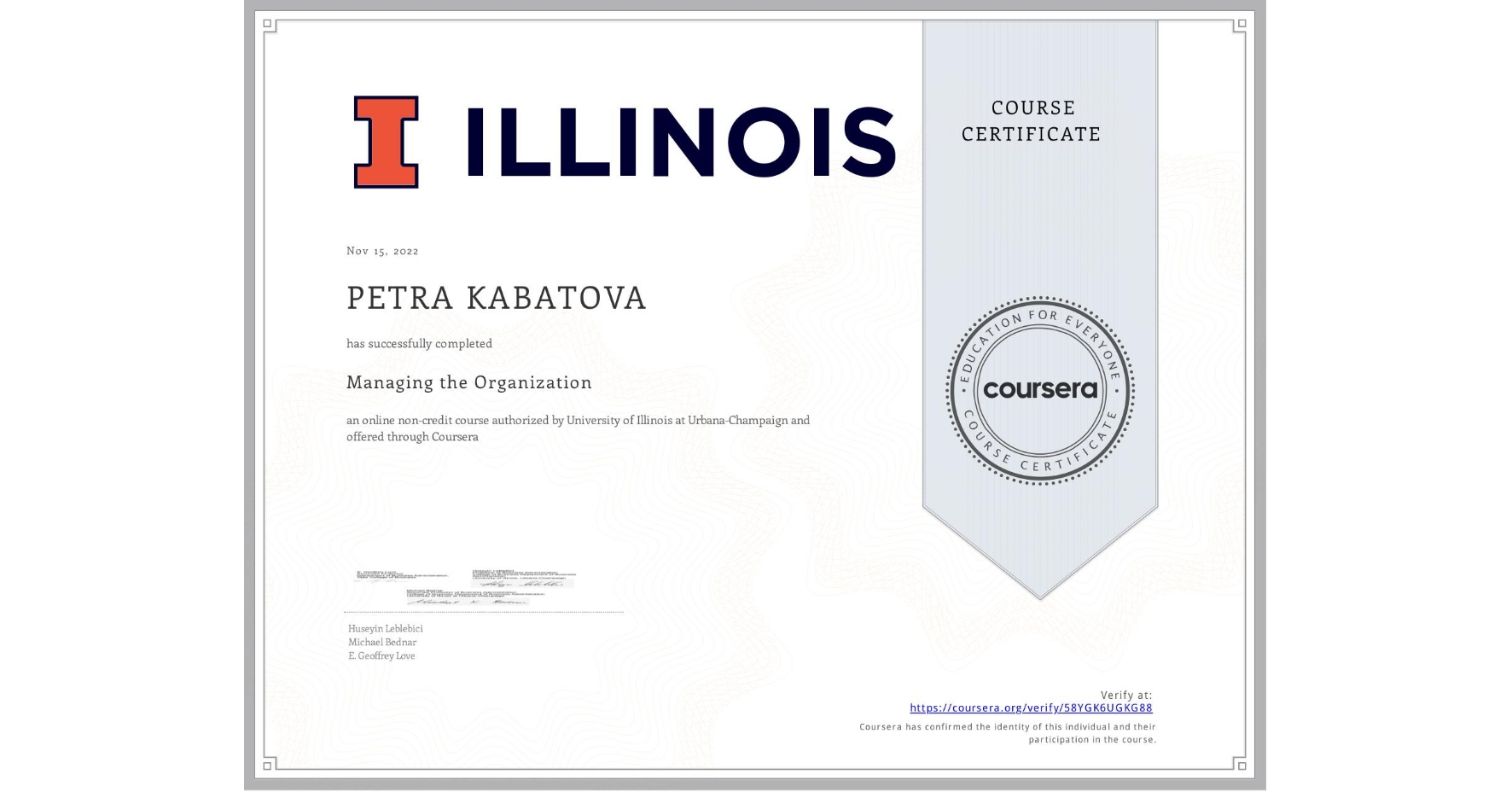Click the top-left corner ornament
1512x792 pixels.
click(x=269, y=26)
